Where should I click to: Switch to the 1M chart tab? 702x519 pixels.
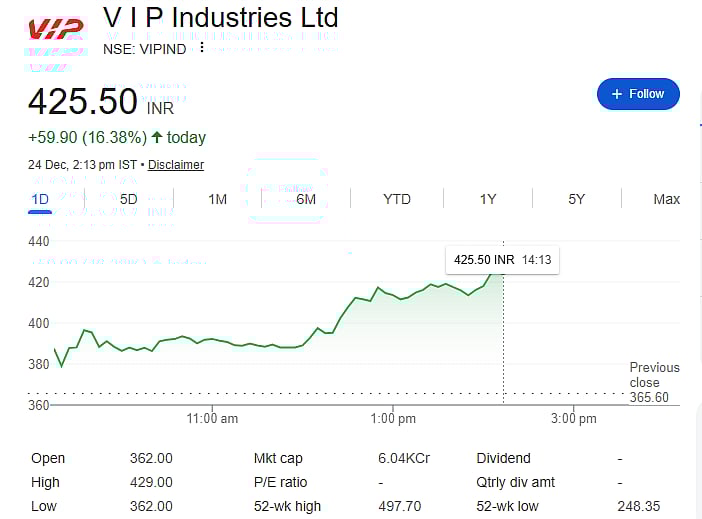click(217, 199)
